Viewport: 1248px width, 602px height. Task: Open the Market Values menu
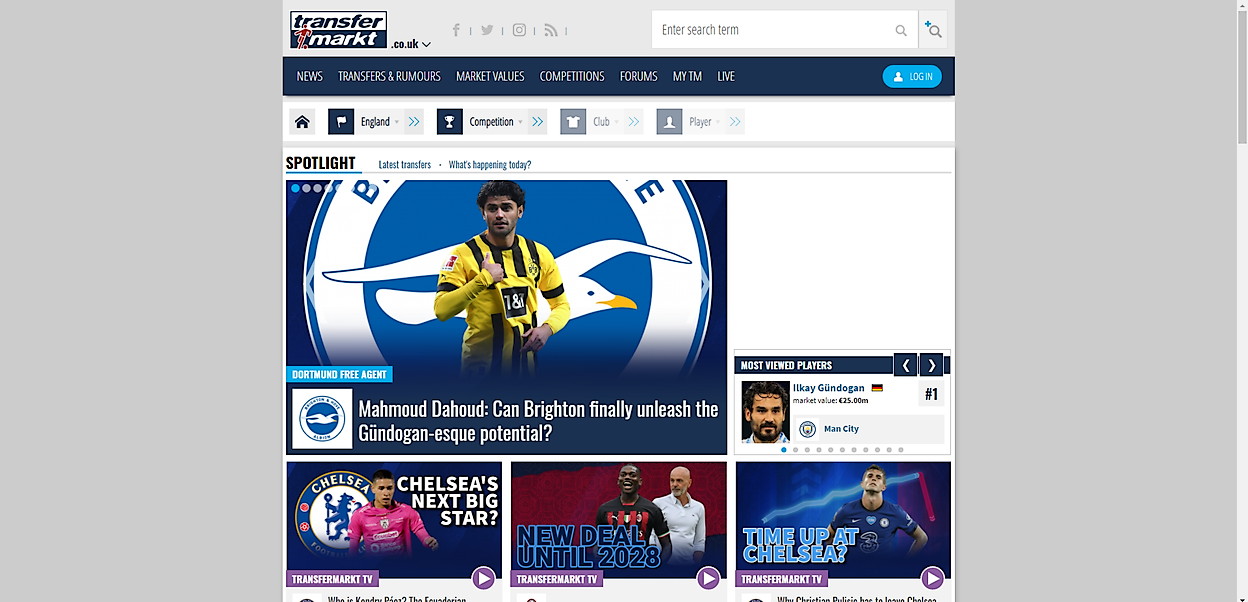490,76
